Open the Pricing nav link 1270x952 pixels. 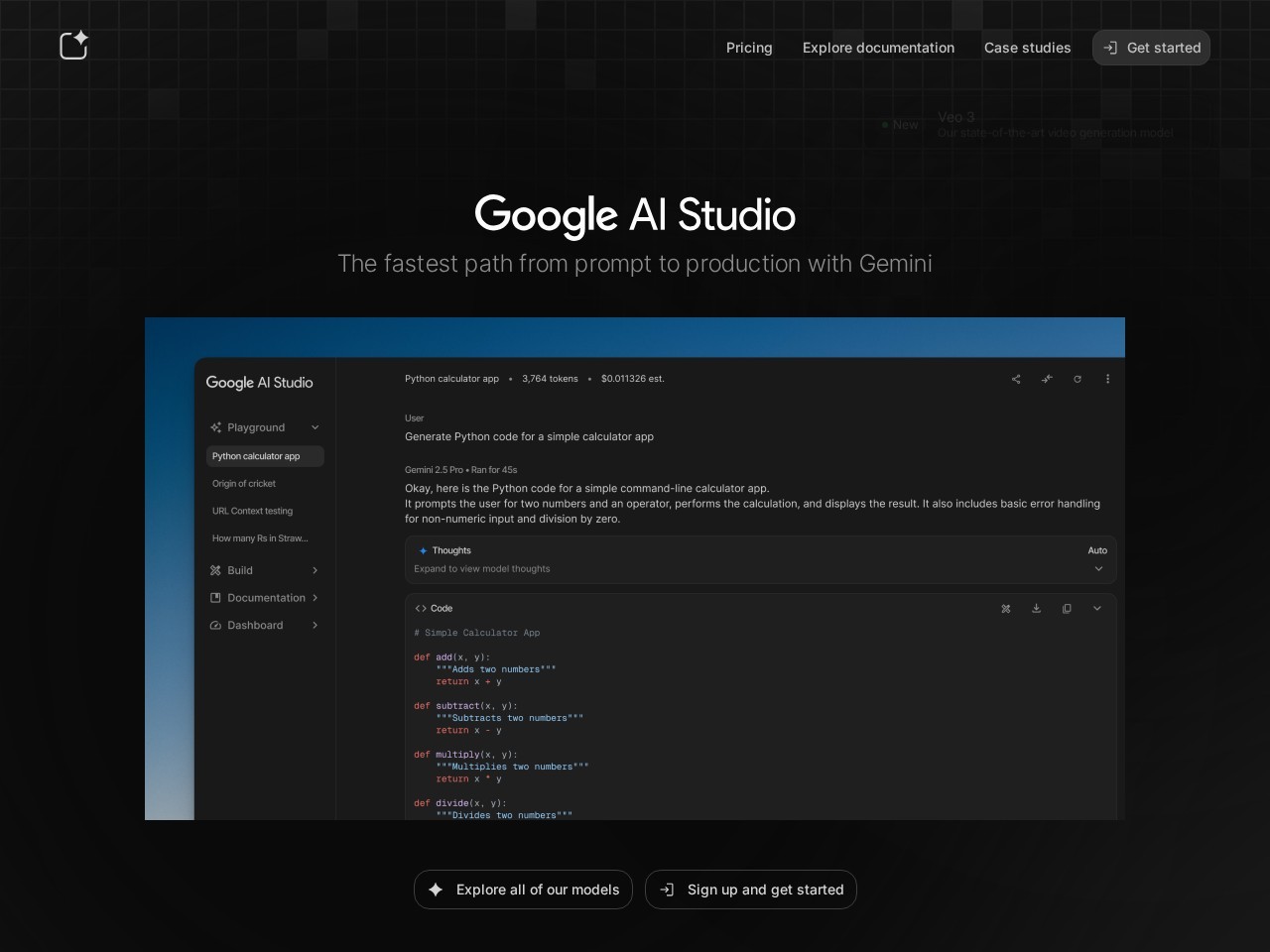pyautogui.click(x=749, y=48)
